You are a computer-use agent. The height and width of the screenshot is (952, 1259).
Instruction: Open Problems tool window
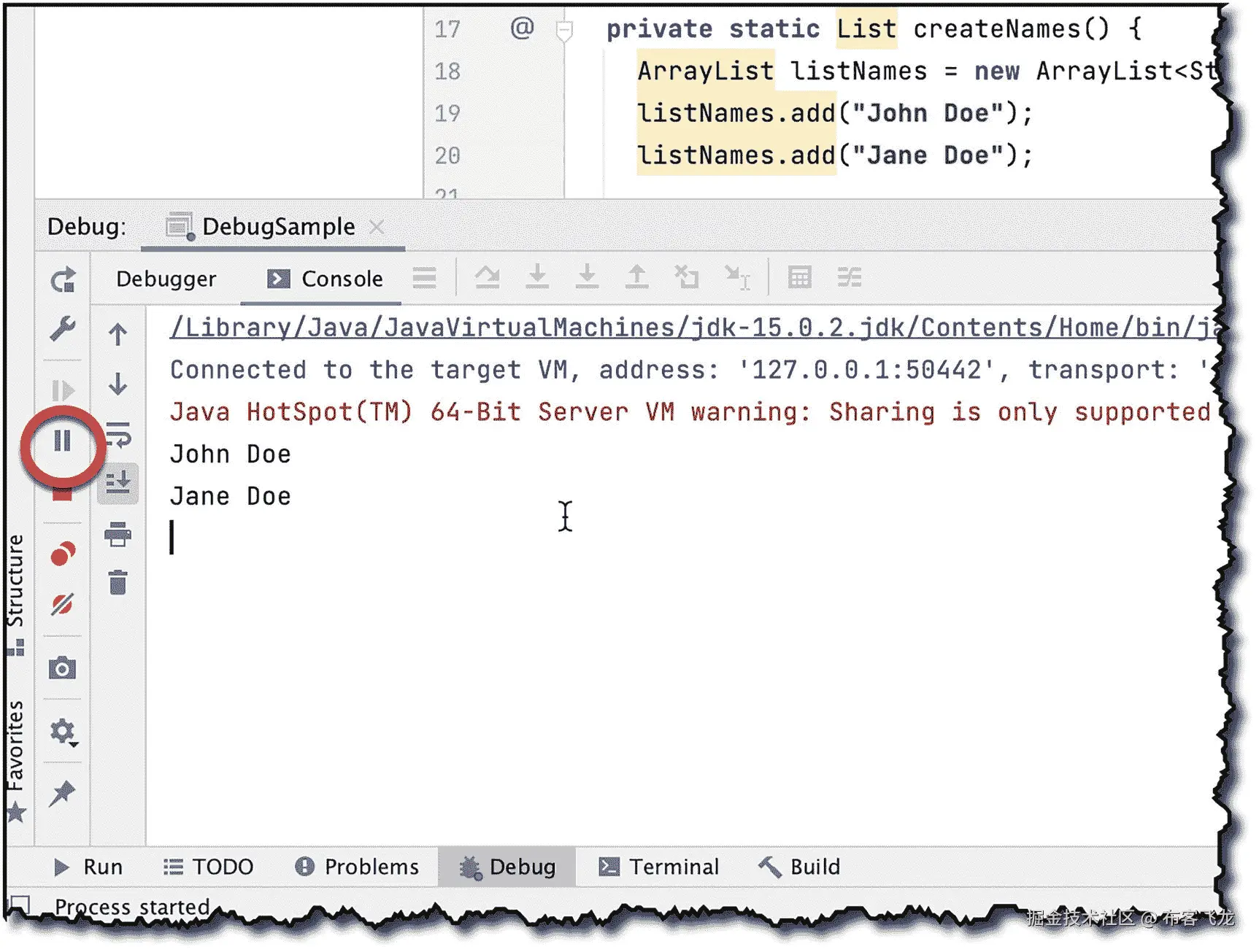click(357, 867)
